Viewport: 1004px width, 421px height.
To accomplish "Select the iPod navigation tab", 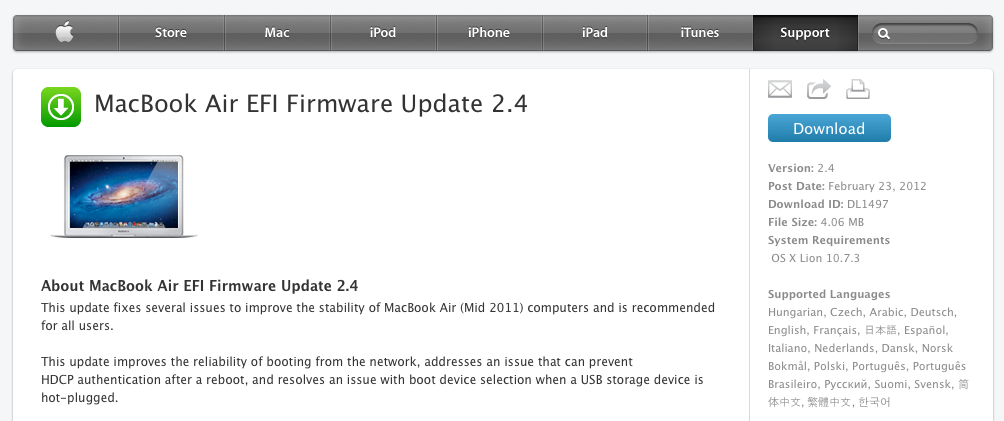I will [x=383, y=33].
